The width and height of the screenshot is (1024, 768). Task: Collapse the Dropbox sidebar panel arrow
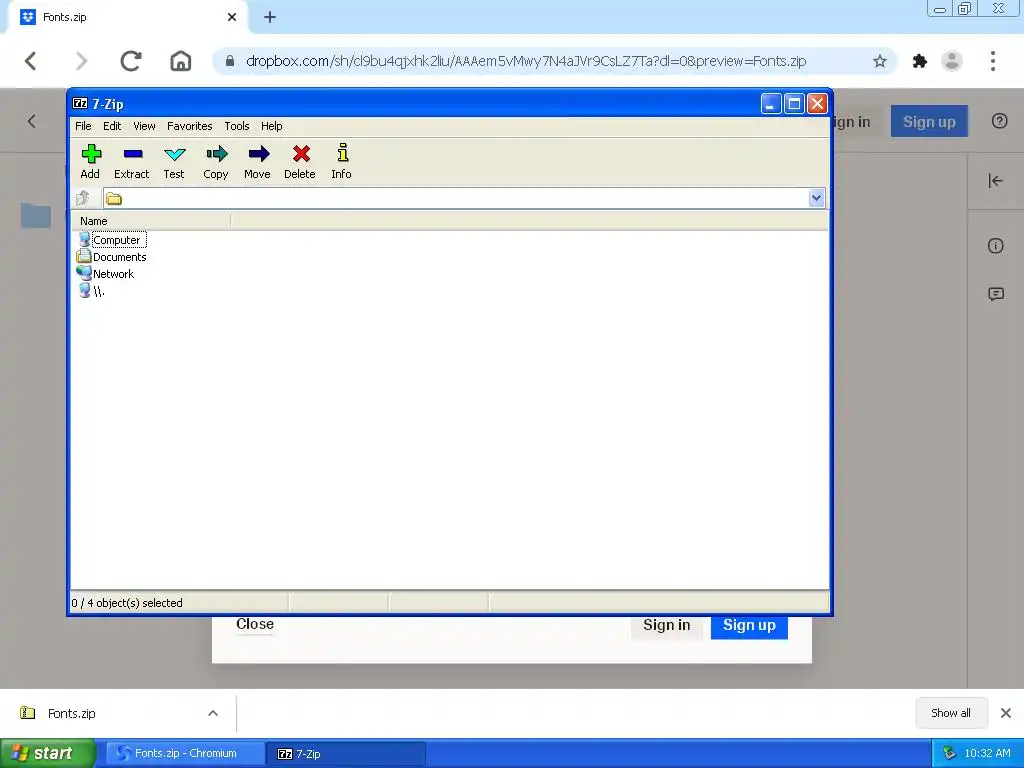pos(995,180)
